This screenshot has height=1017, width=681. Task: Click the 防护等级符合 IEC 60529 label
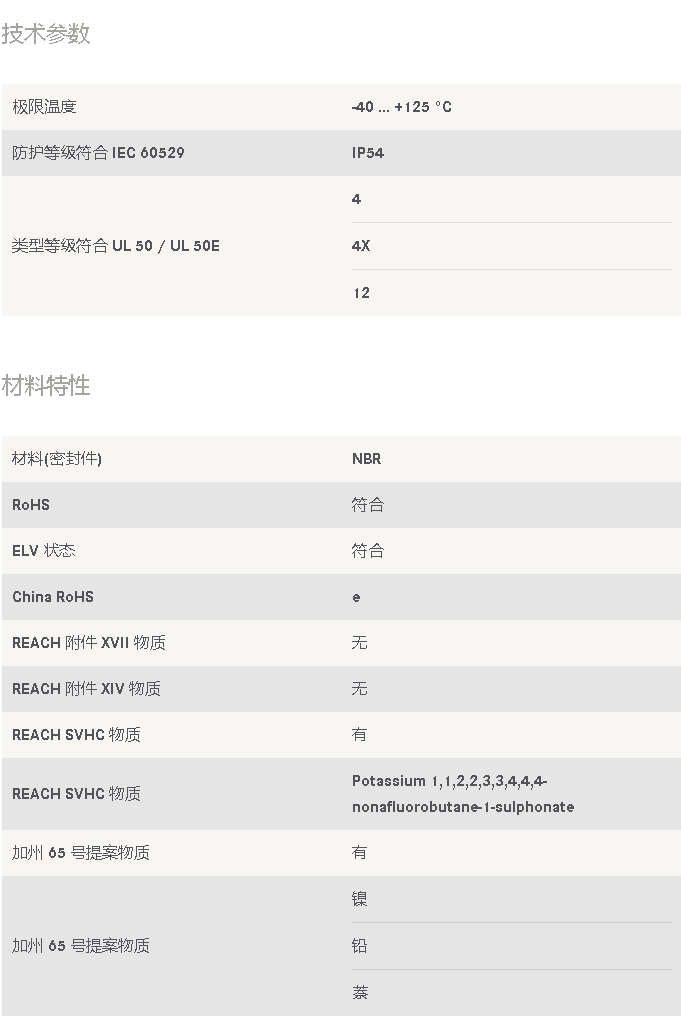[x=98, y=153]
